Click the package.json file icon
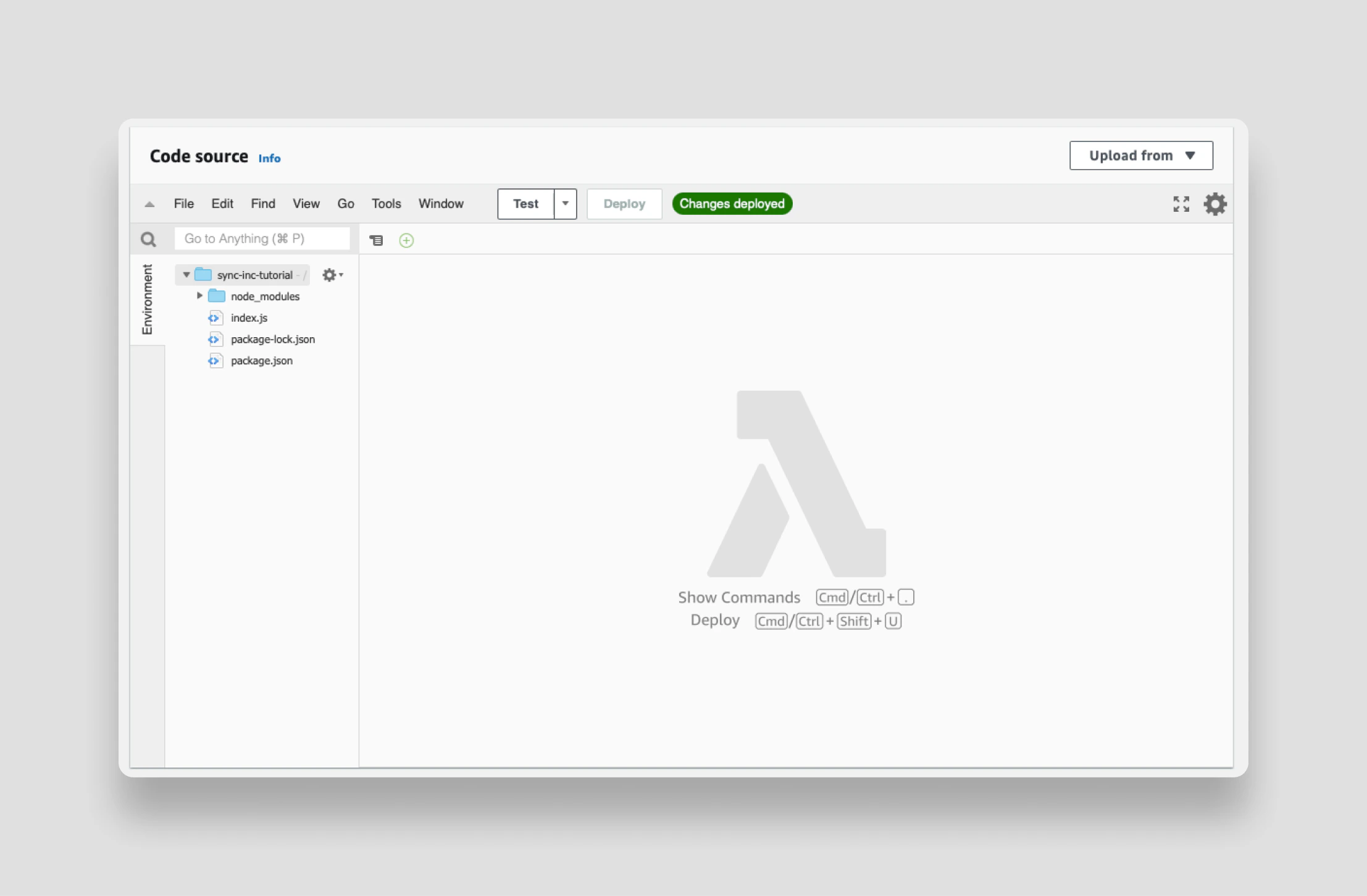The width and height of the screenshot is (1367, 896). [x=214, y=361]
